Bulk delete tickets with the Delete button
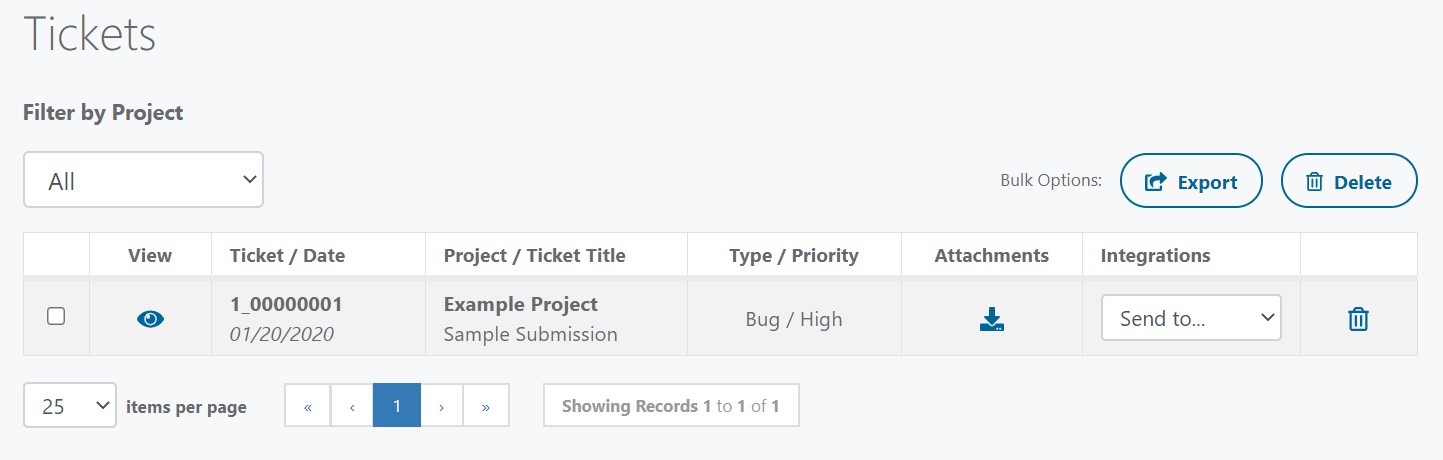The image size is (1443, 460). pyautogui.click(x=1349, y=181)
